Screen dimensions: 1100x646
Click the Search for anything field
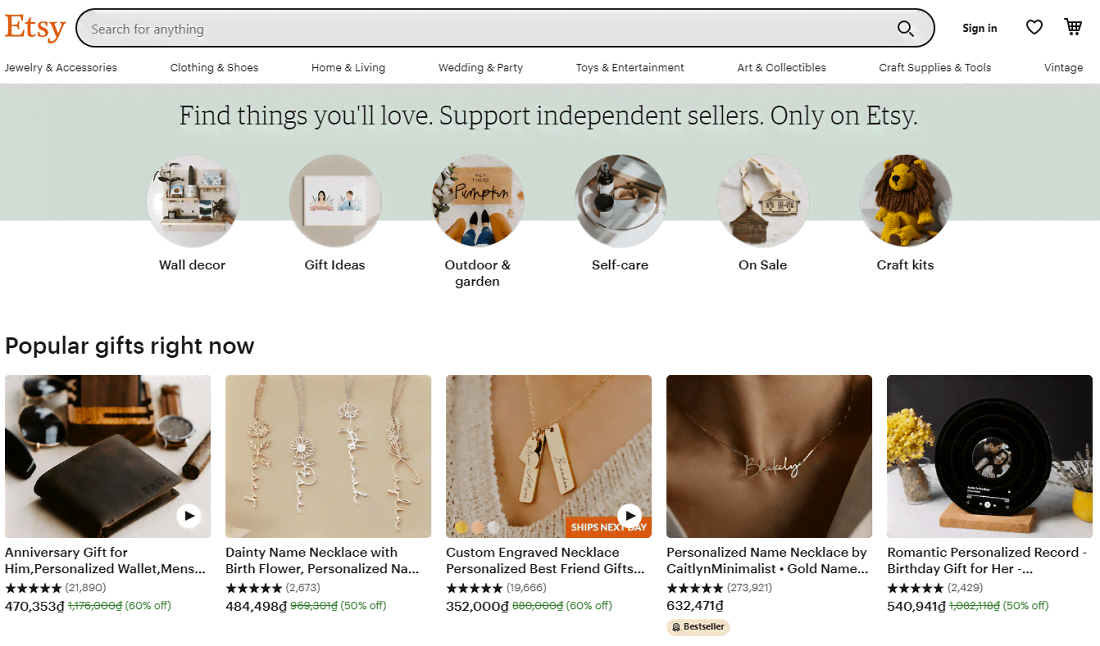480,29
